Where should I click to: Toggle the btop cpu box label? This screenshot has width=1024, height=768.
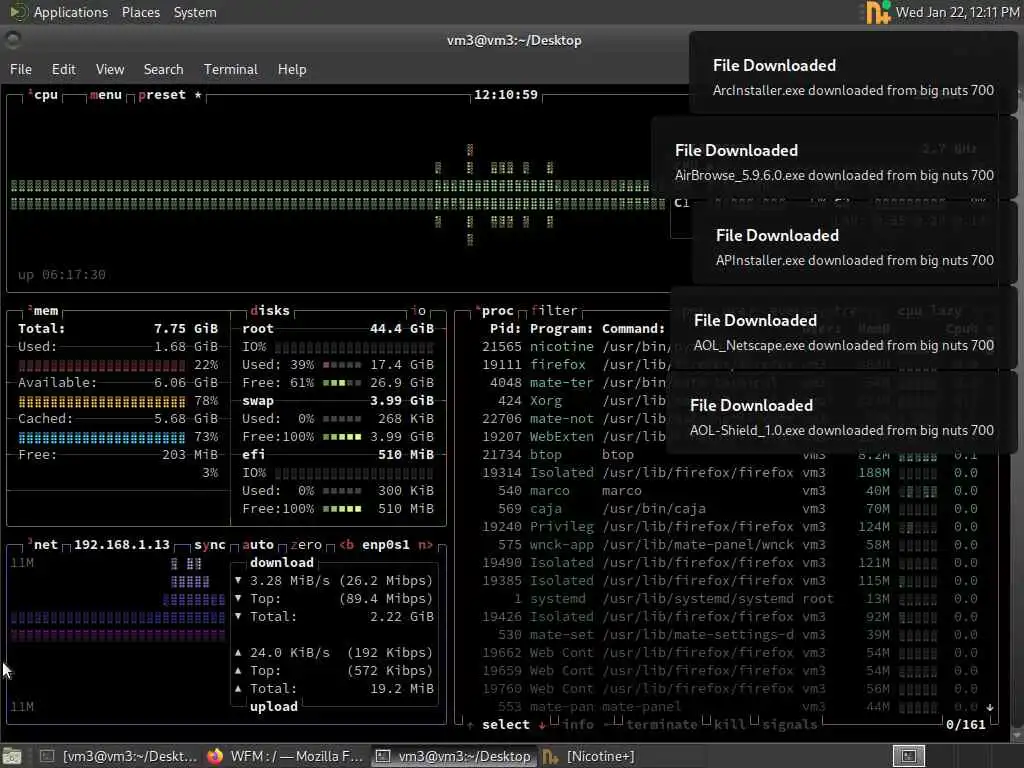click(44, 95)
